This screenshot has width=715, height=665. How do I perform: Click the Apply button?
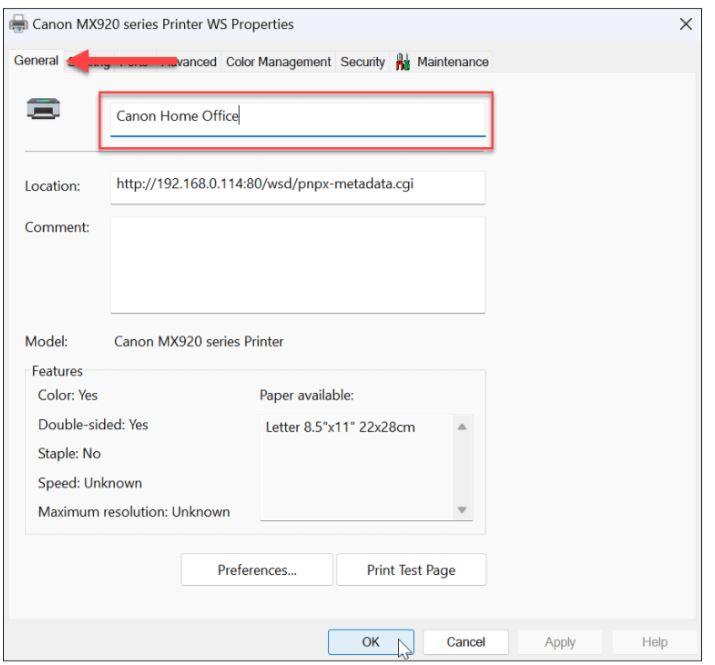point(560,642)
